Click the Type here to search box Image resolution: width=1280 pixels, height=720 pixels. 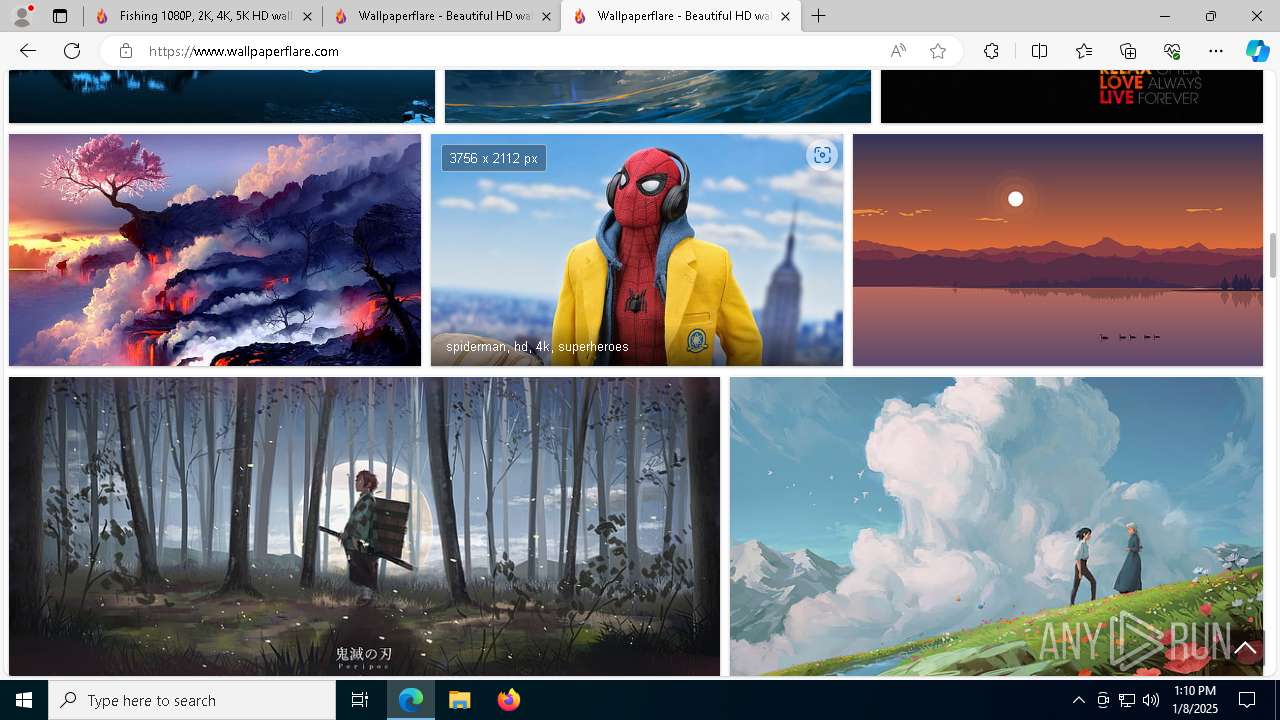pyautogui.click(x=192, y=700)
